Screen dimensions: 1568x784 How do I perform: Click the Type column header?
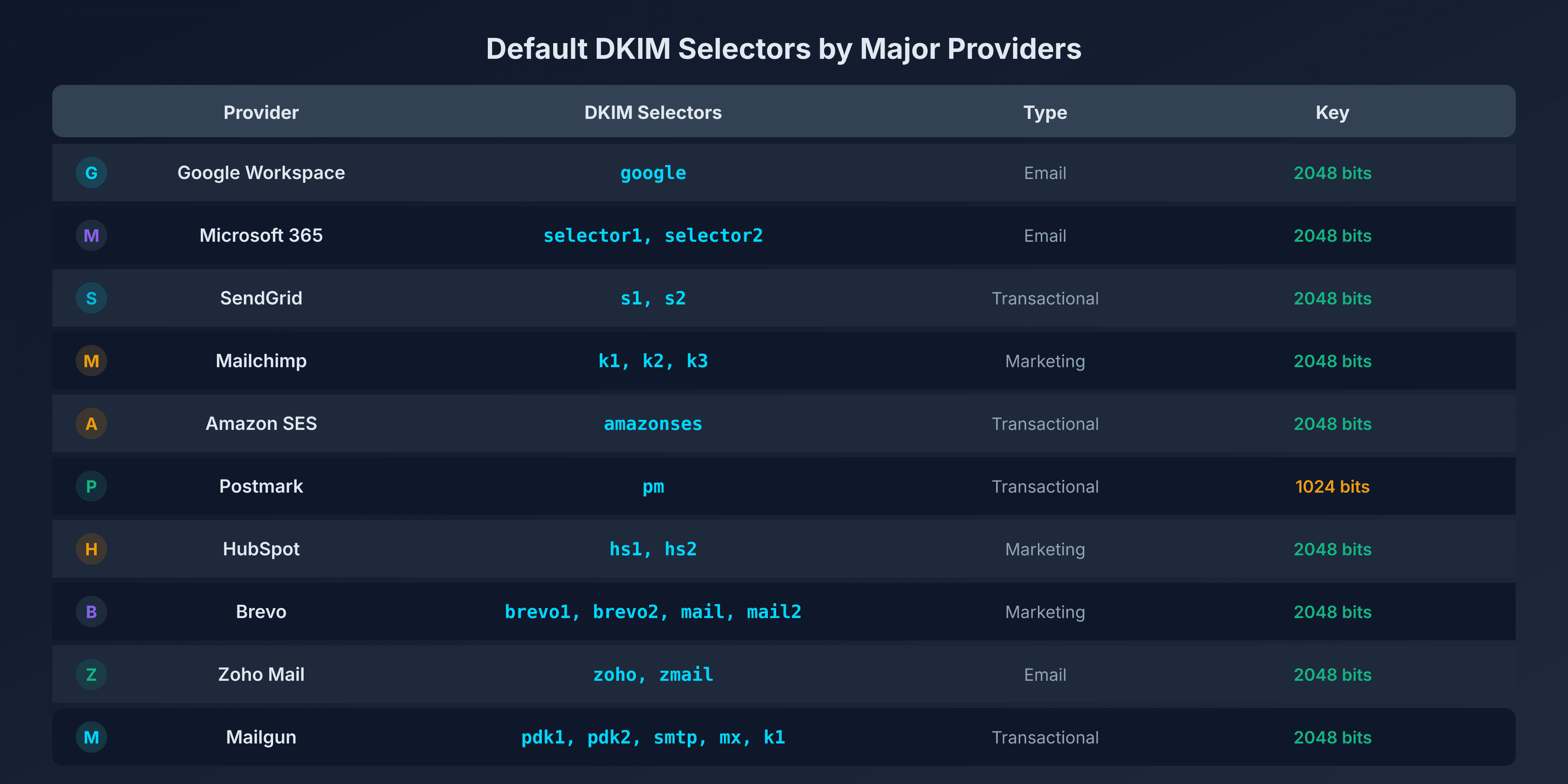tap(1045, 113)
